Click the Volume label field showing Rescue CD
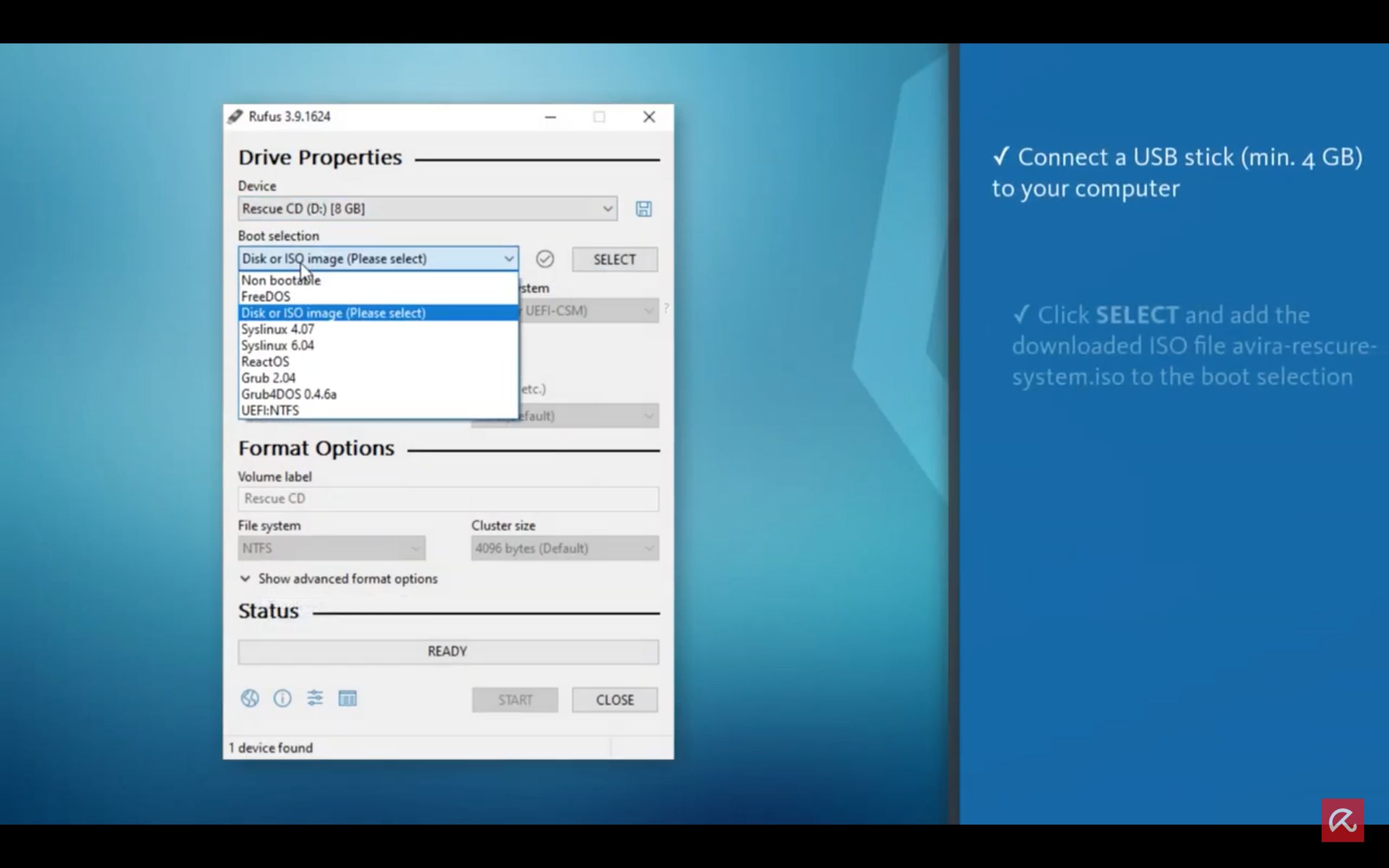1389x868 pixels. point(447,498)
